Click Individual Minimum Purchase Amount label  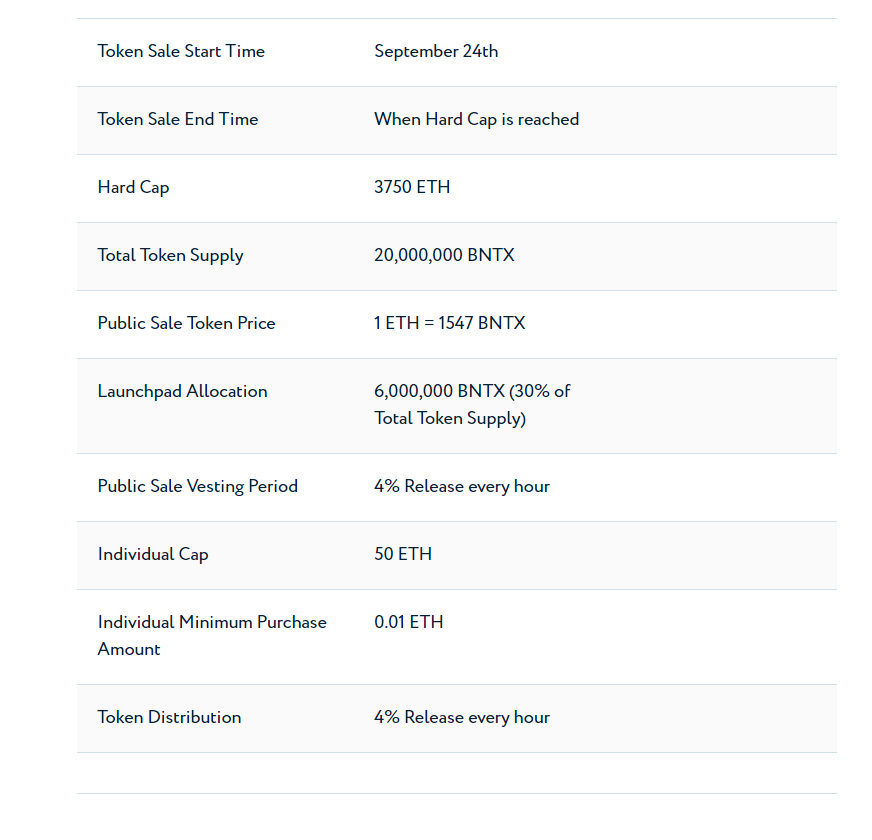pyautogui.click(x=212, y=636)
